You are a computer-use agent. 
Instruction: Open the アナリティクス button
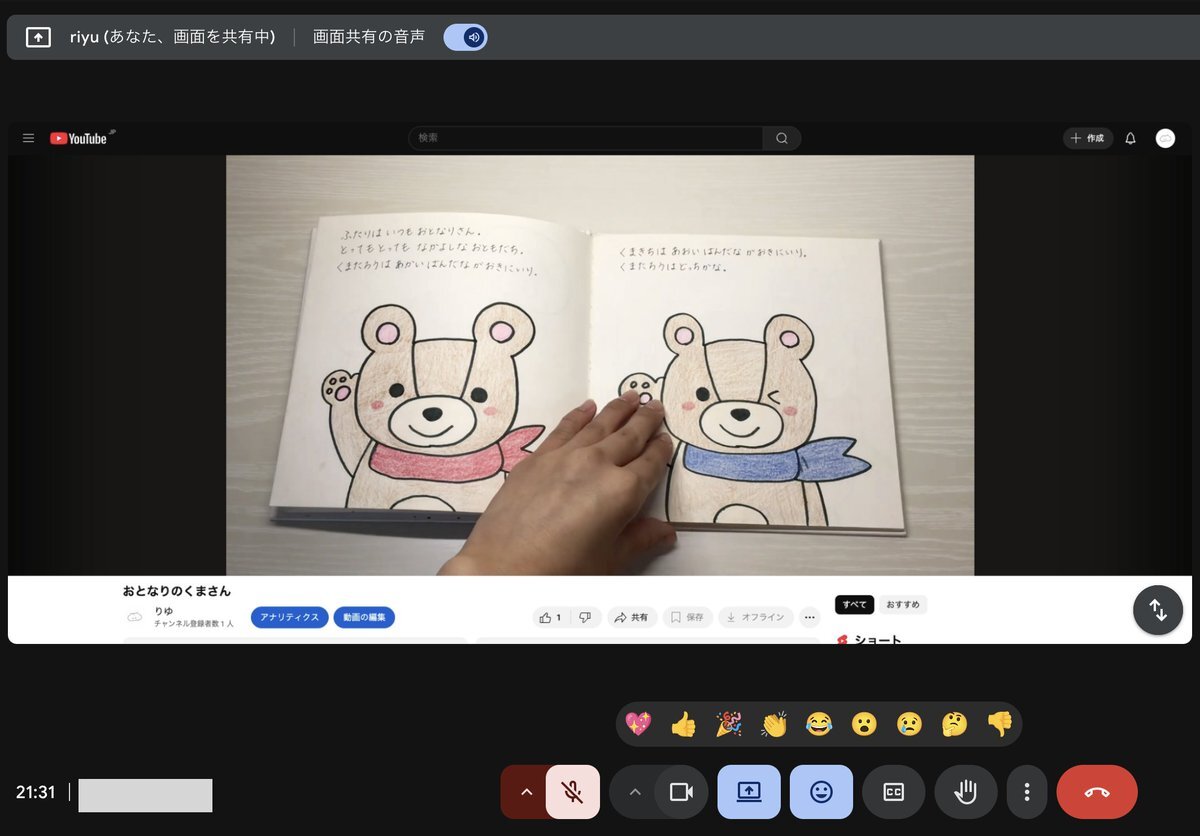pos(289,617)
